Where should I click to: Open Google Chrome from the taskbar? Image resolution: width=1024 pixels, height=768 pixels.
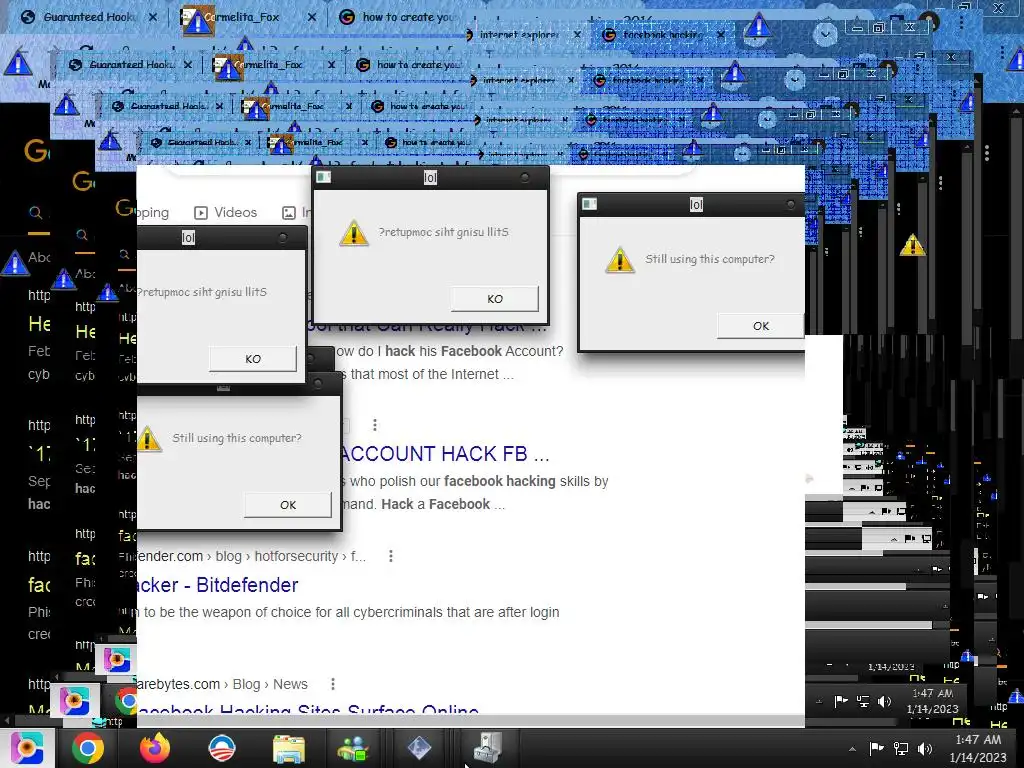click(88, 748)
